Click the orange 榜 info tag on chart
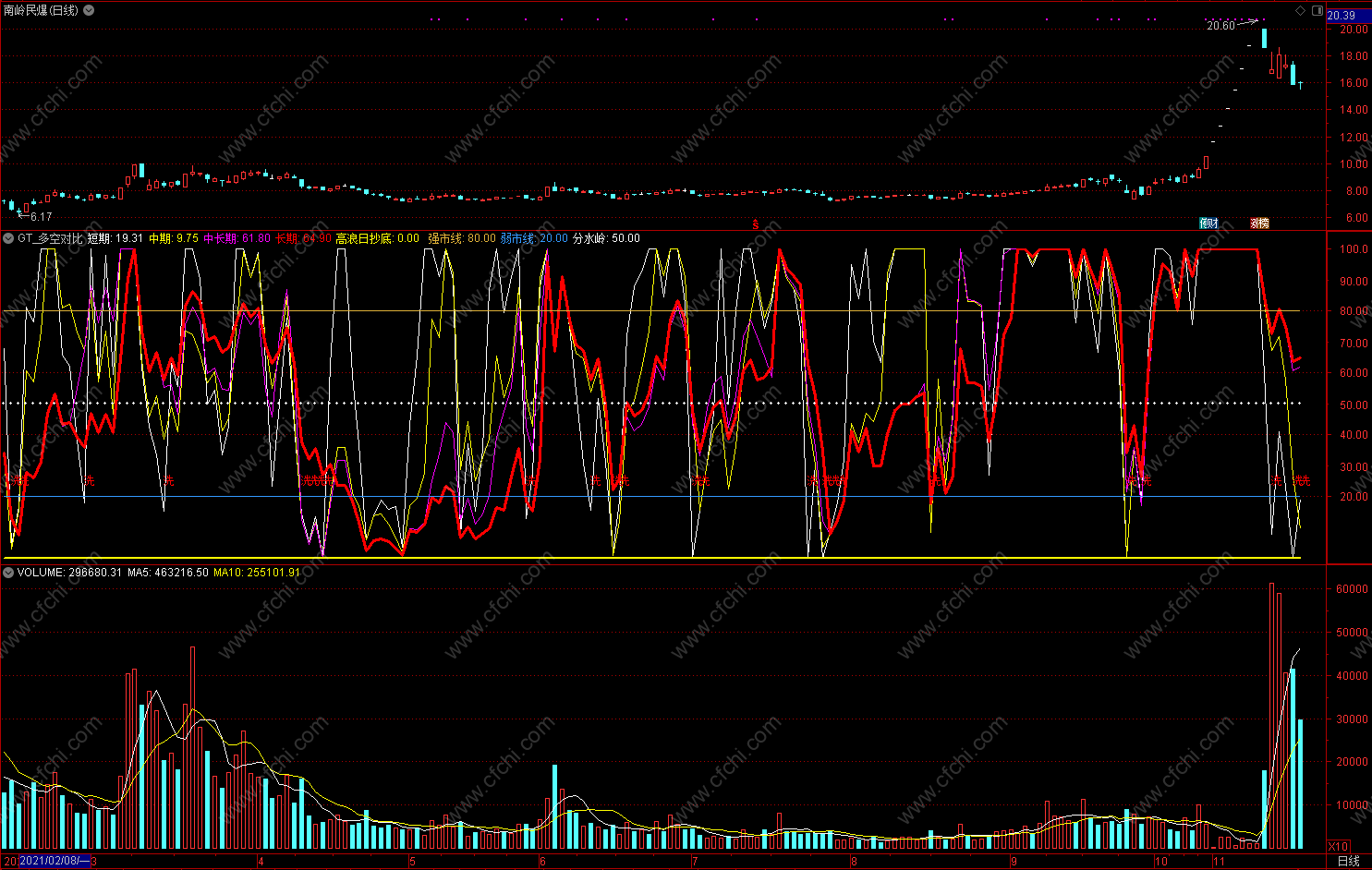Image resolution: width=1372 pixels, height=870 pixels. [1259, 224]
